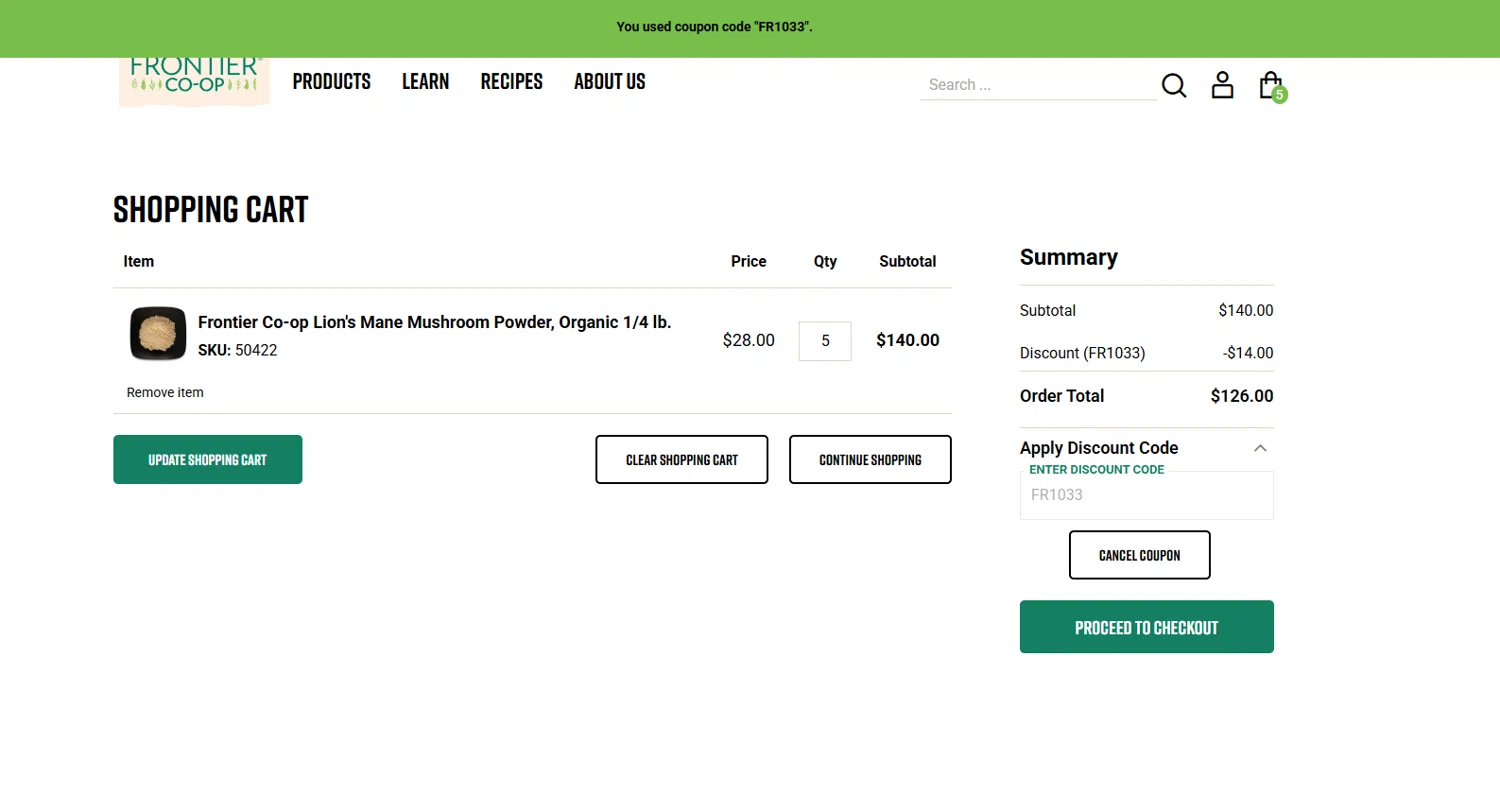Click the Price column header
Screen dimensions: 1500x797
pos(749,262)
